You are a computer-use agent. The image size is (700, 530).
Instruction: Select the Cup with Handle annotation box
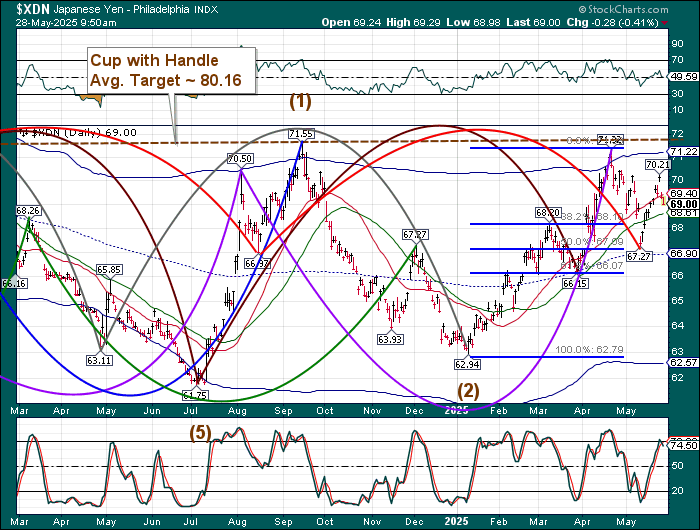pyautogui.click(x=168, y=69)
